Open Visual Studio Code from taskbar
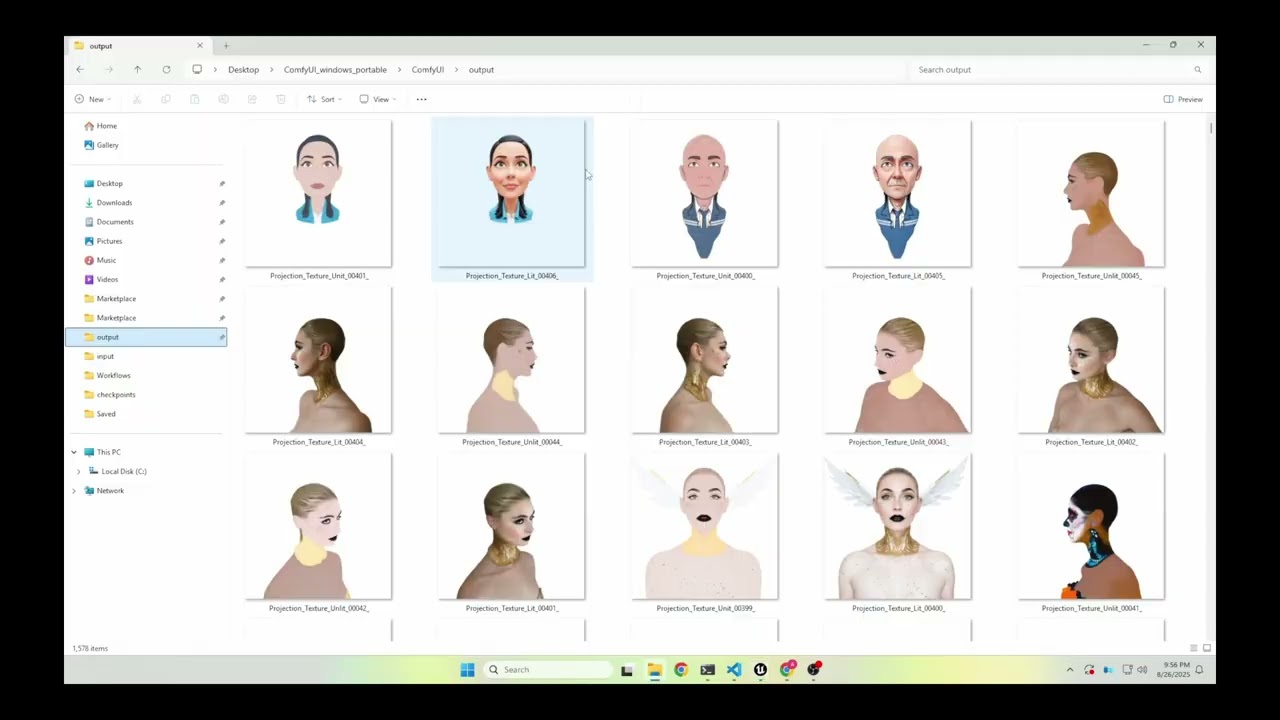Viewport: 1280px width, 720px height. (x=734, y=670)
